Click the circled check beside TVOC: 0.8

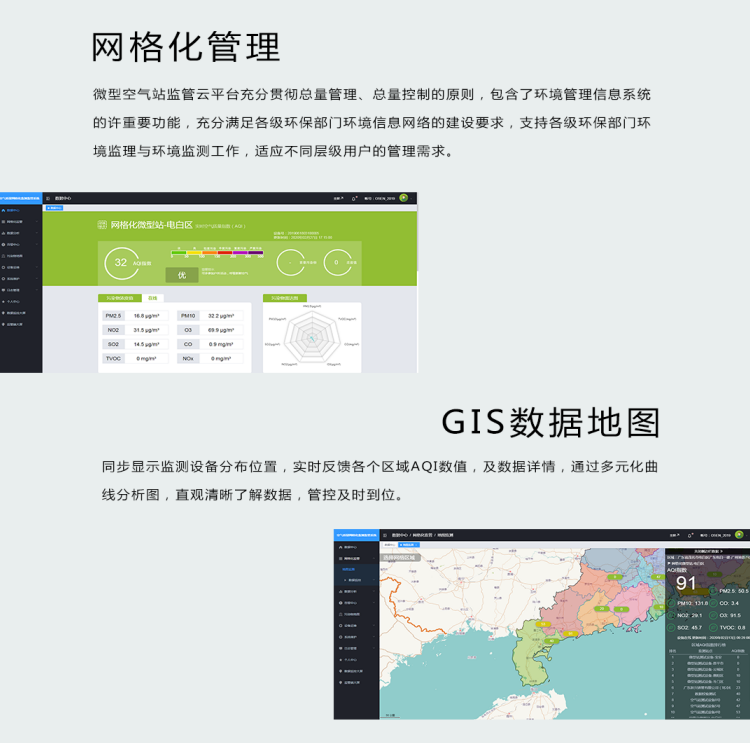(713, 627)
